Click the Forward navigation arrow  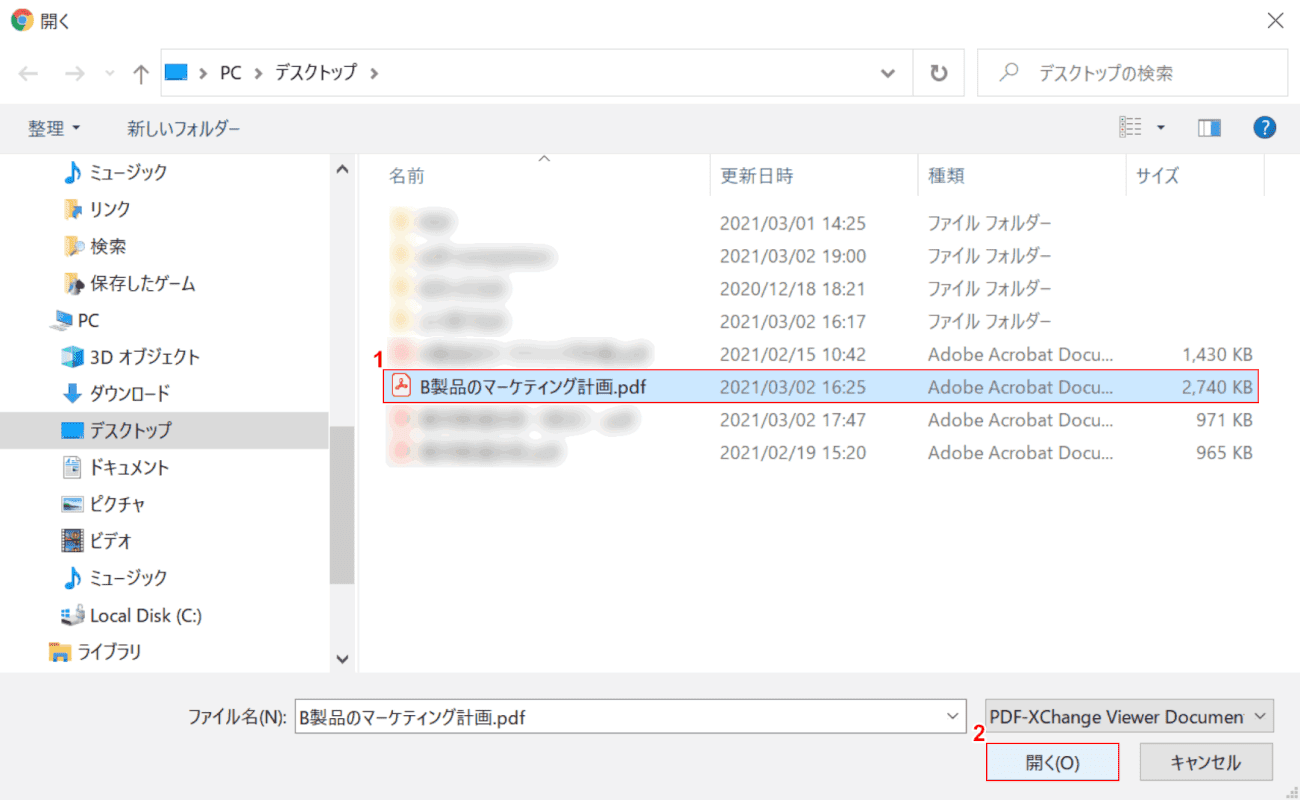click(74, 73)
